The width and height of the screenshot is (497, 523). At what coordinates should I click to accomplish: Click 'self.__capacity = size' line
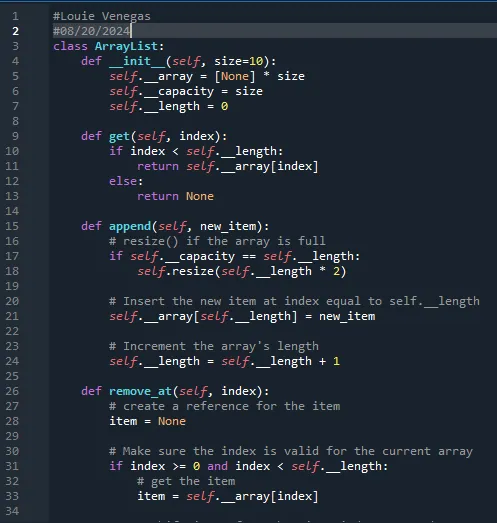186,91
